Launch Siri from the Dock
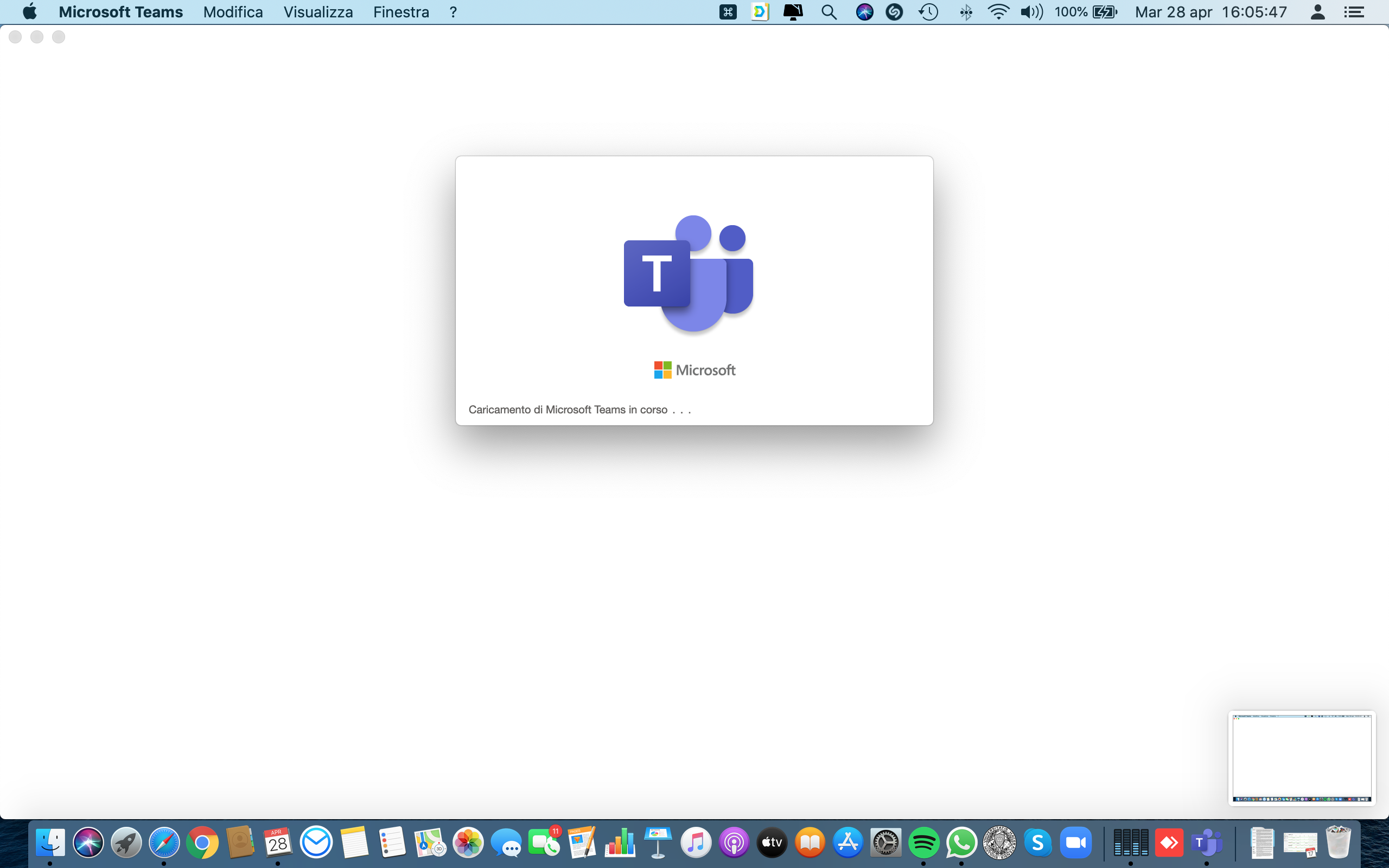The width and height of the screenshot is (1389, 868). pyautogui.click(x=88, y=842)
